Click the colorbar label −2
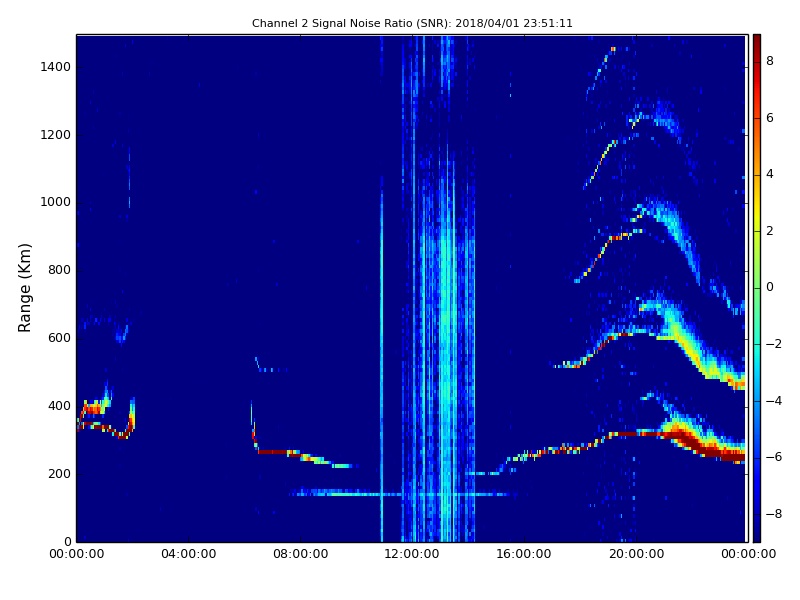This screenshot has height=600, width=800. (773, 344)
